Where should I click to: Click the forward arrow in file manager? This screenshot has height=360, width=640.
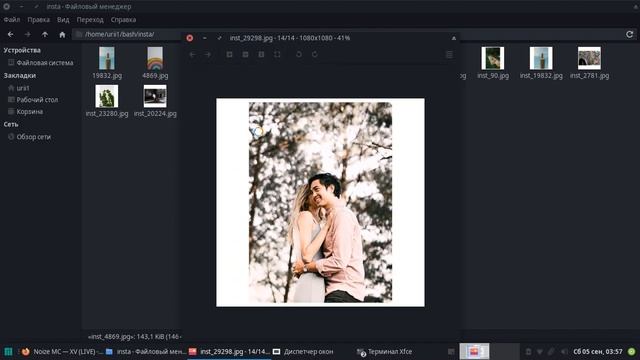coord(28,35)
